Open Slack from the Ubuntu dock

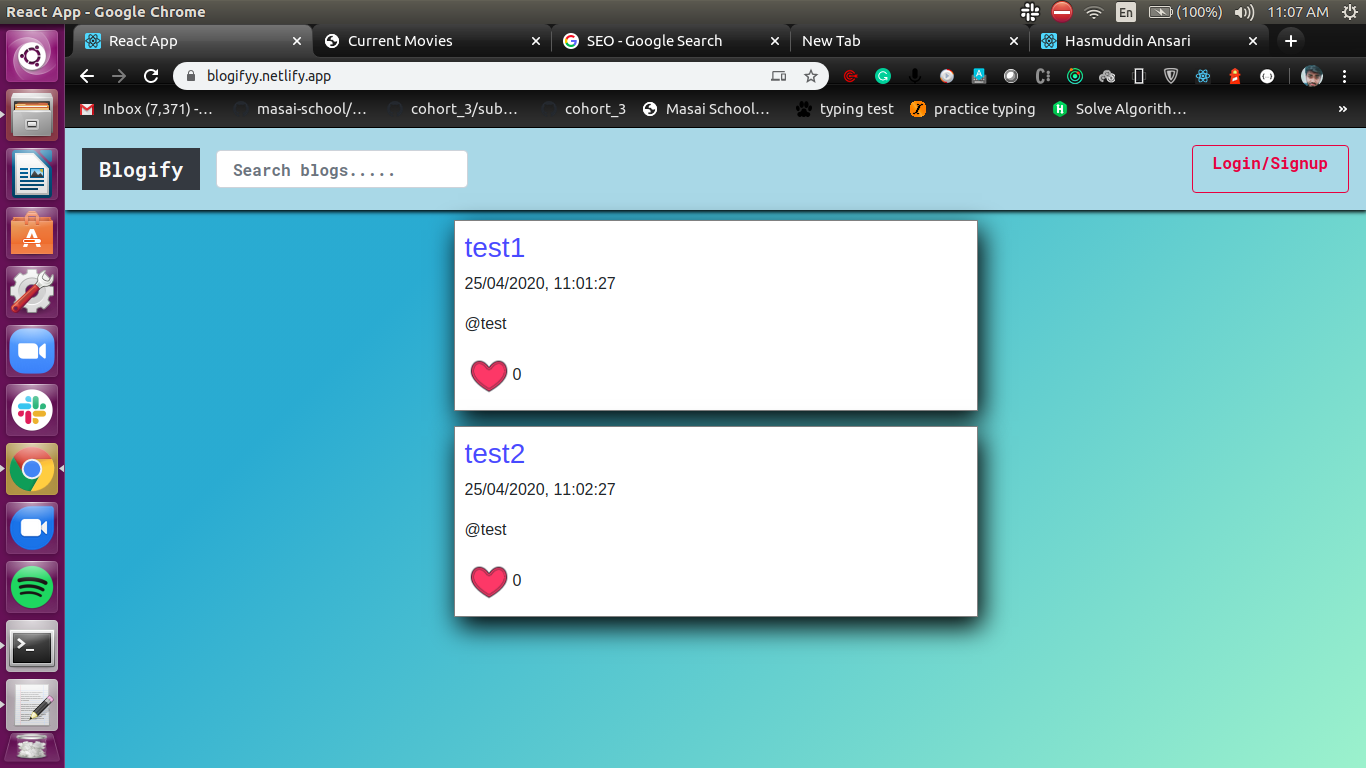(x=32, y=410)
